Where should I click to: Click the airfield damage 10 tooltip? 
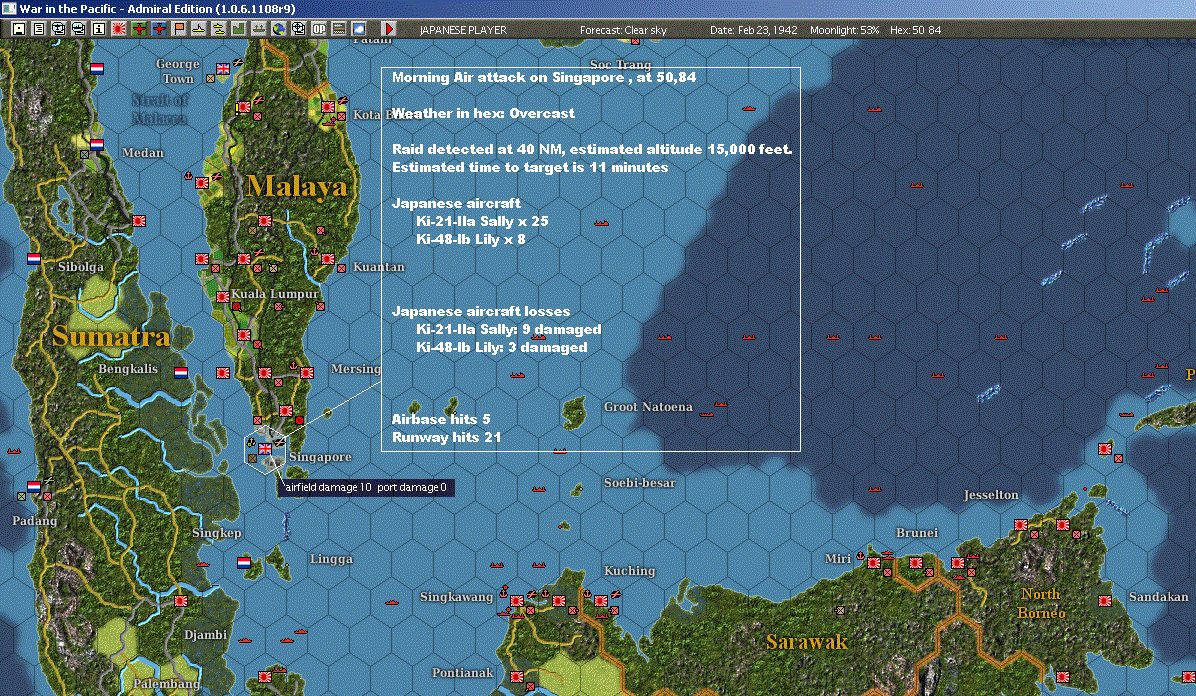(366, 488)
